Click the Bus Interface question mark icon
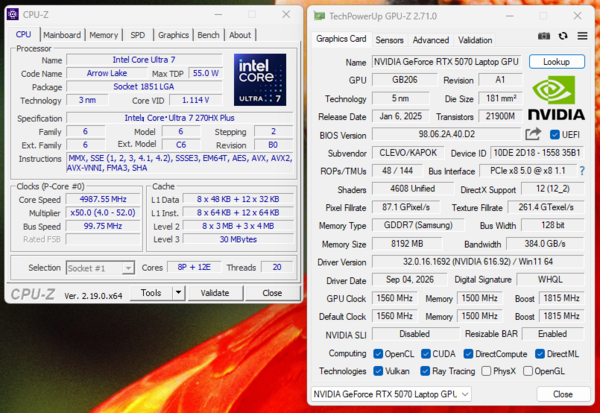Image resolution: width=600 pixels, height=413 pixels. [582, 171]
